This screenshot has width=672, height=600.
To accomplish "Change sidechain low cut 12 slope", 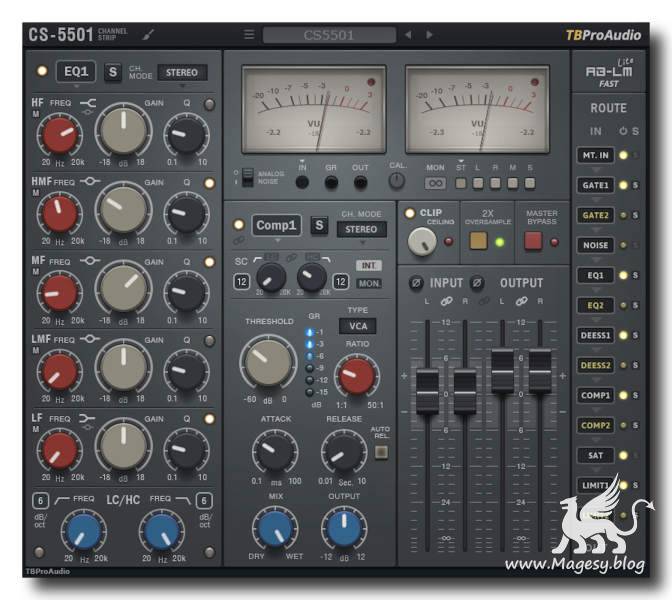I will [242, 282].
